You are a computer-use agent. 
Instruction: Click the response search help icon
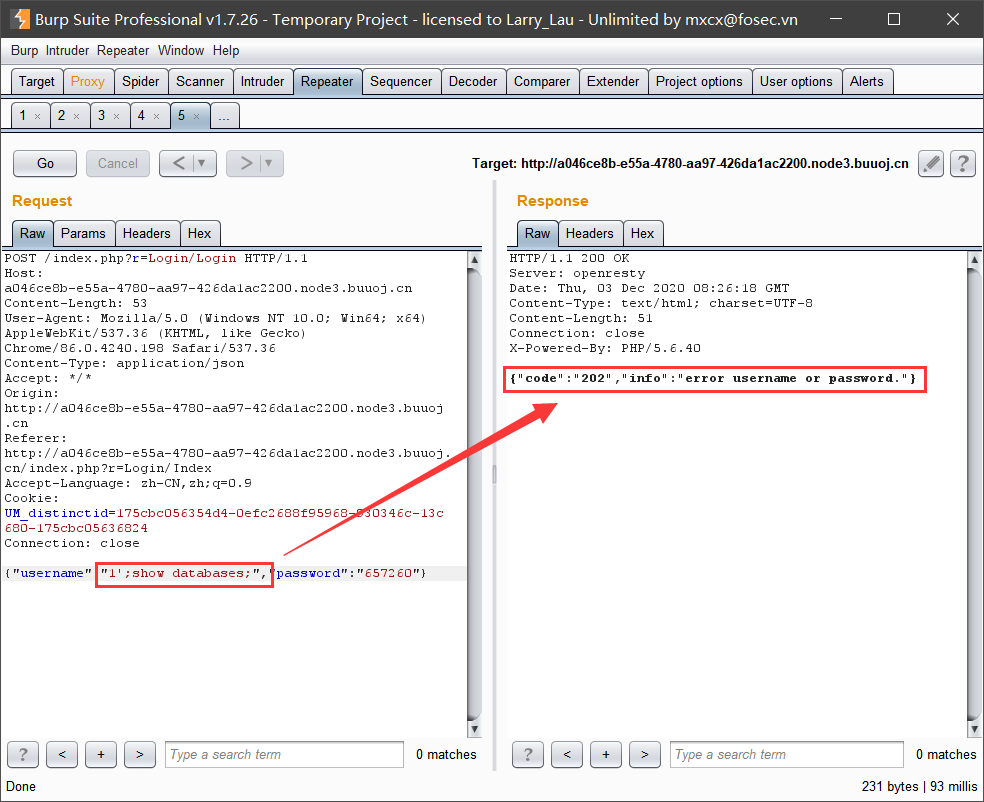pos(528,754)
